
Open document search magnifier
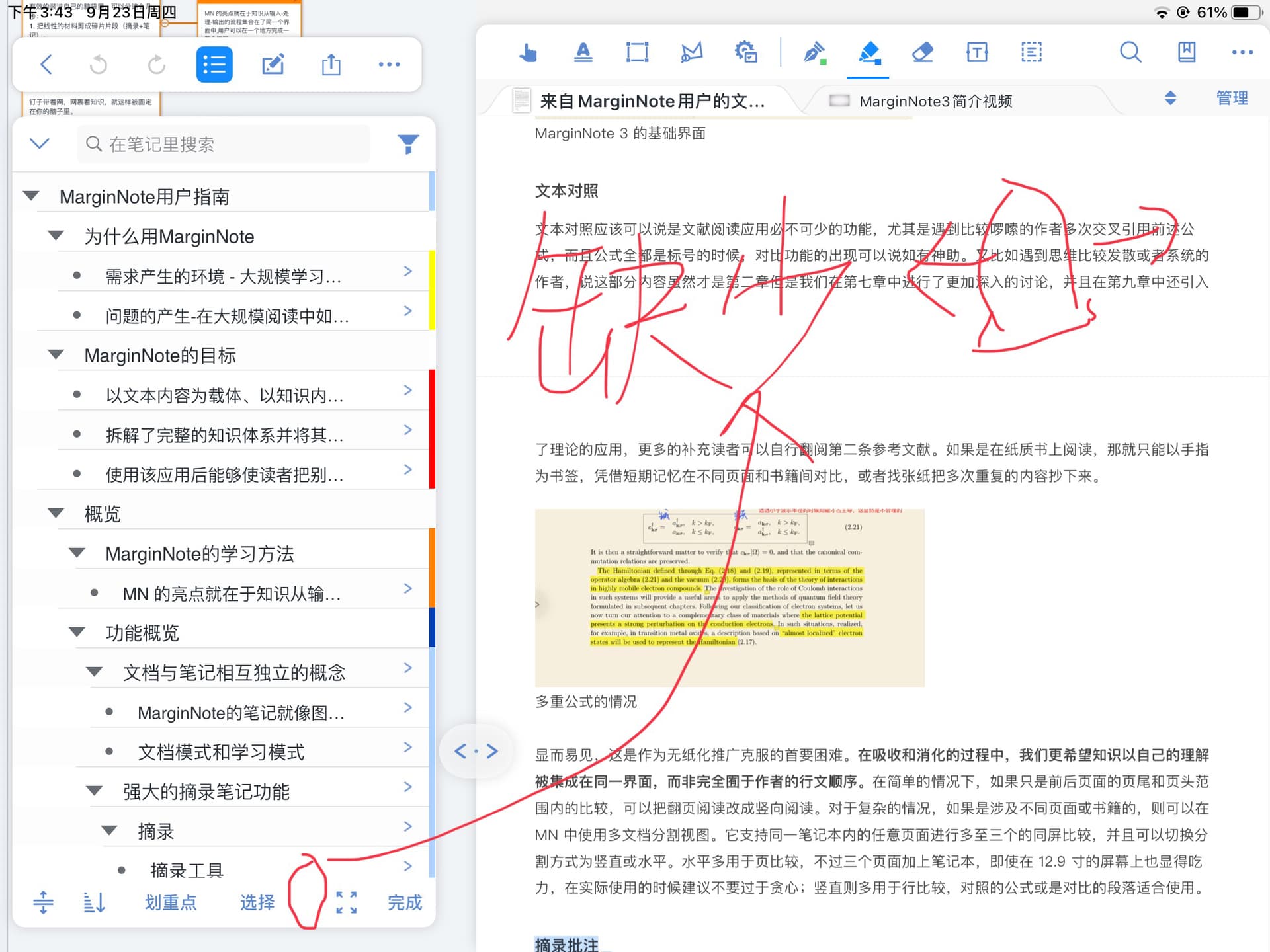click(1130, 52)
